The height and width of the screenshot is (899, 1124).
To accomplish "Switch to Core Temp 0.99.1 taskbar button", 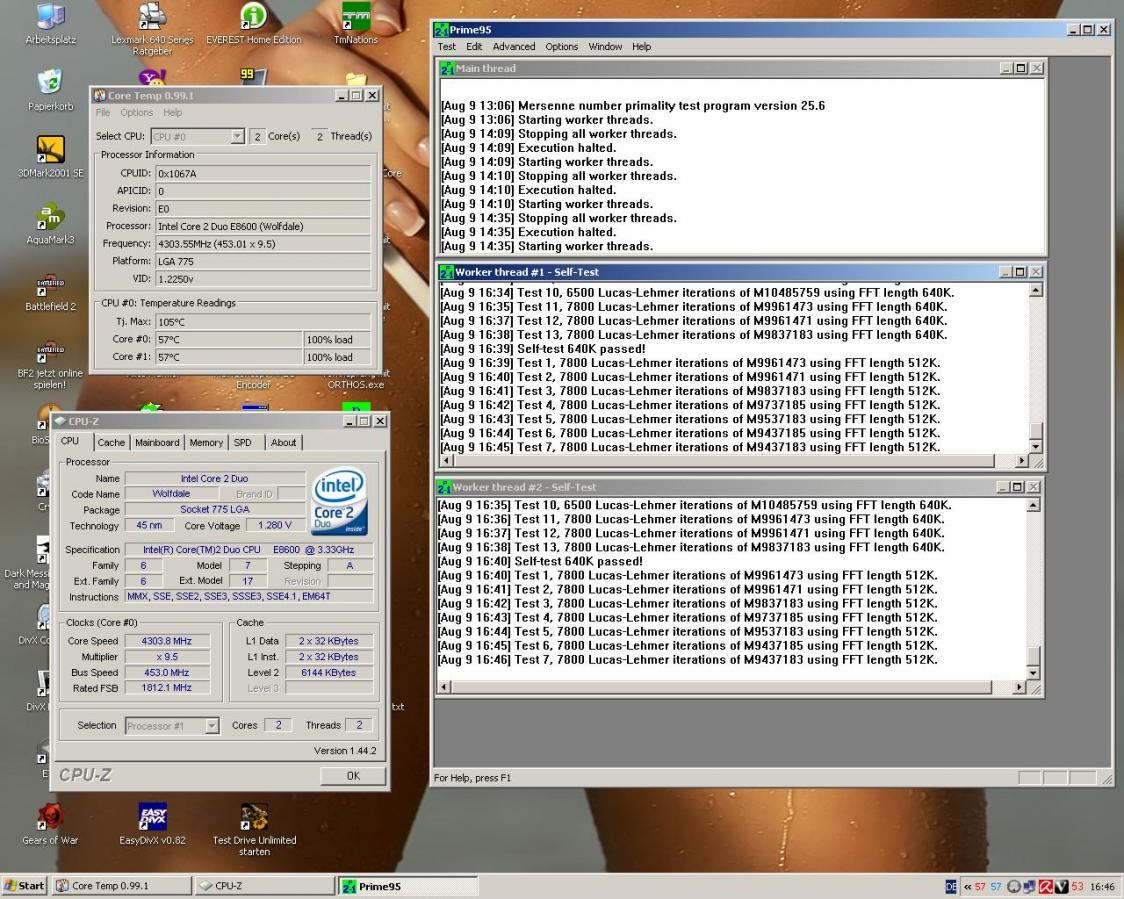I will (122, 887).
